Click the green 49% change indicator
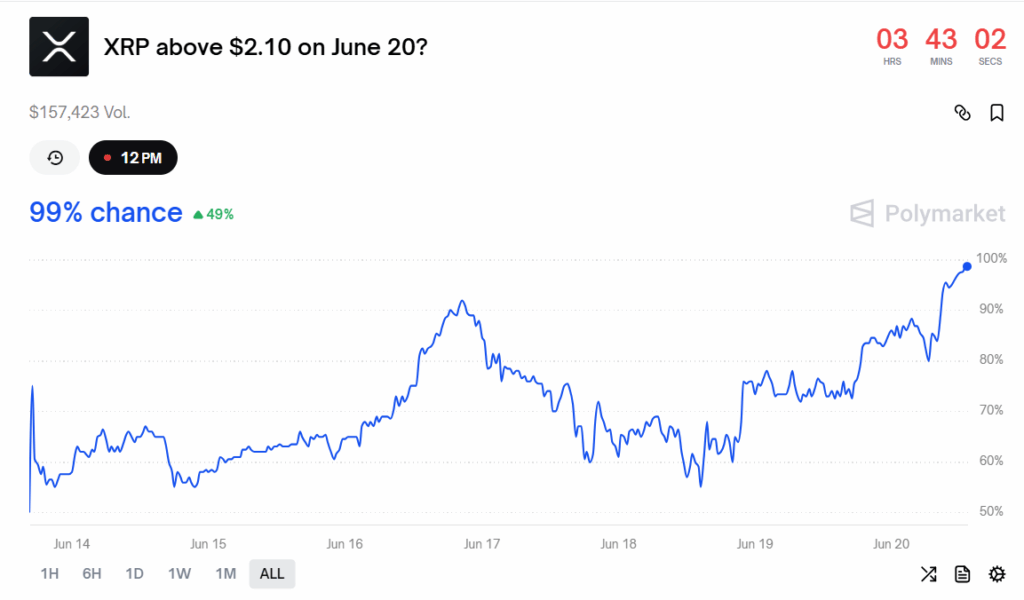Viewport: 1024px width, 600px height. coord(213,214)
